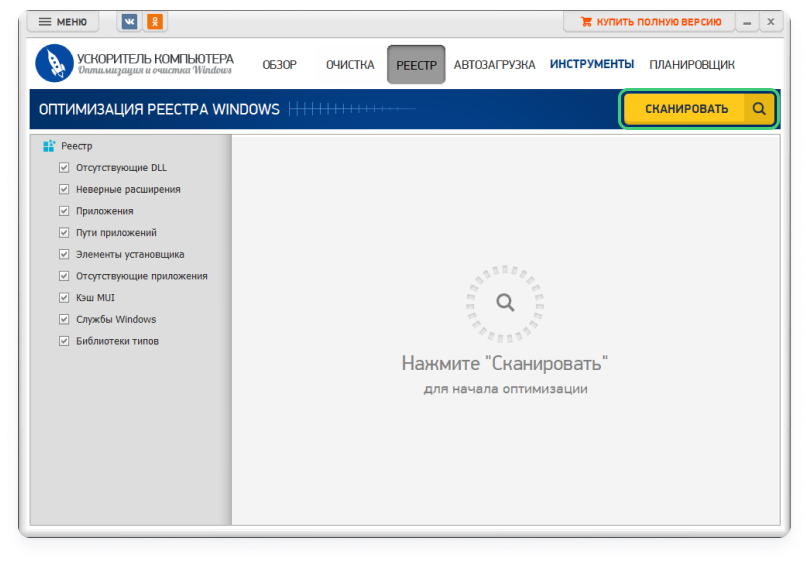Click the central magnifier scan placeholder
This screenshot has height=564, width=809.
click(505, 303)
